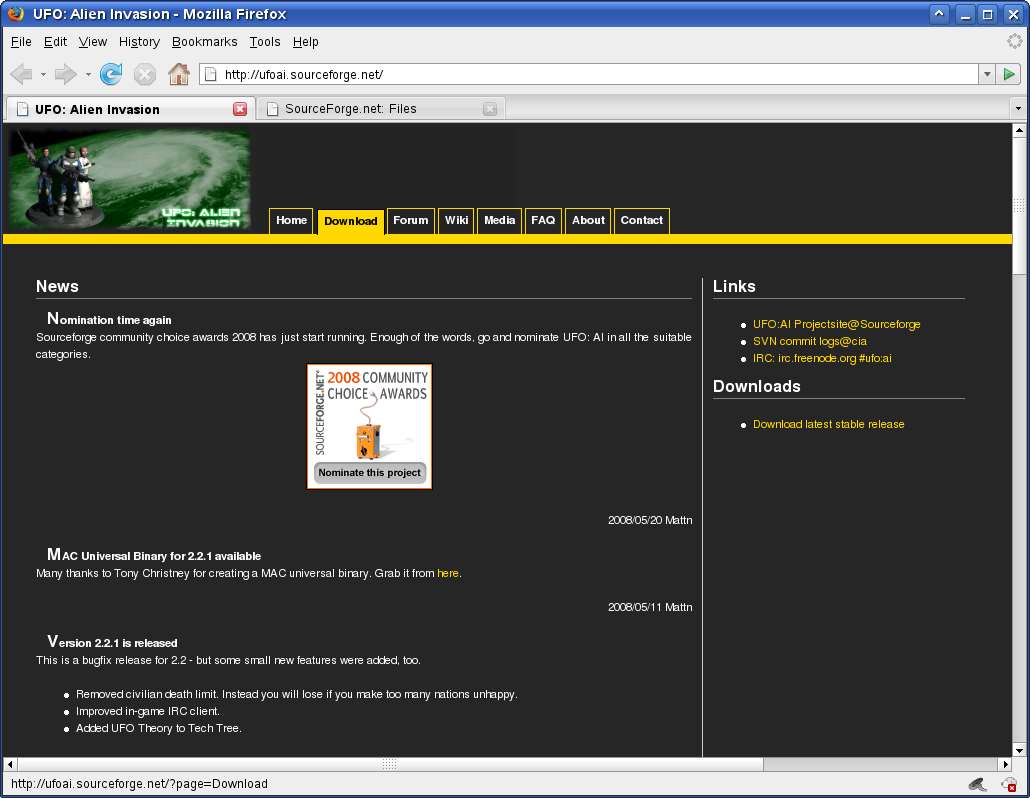This screenshot has height=798, width=1030.
Task: Stop loading the page
Action: click(145, 74)
